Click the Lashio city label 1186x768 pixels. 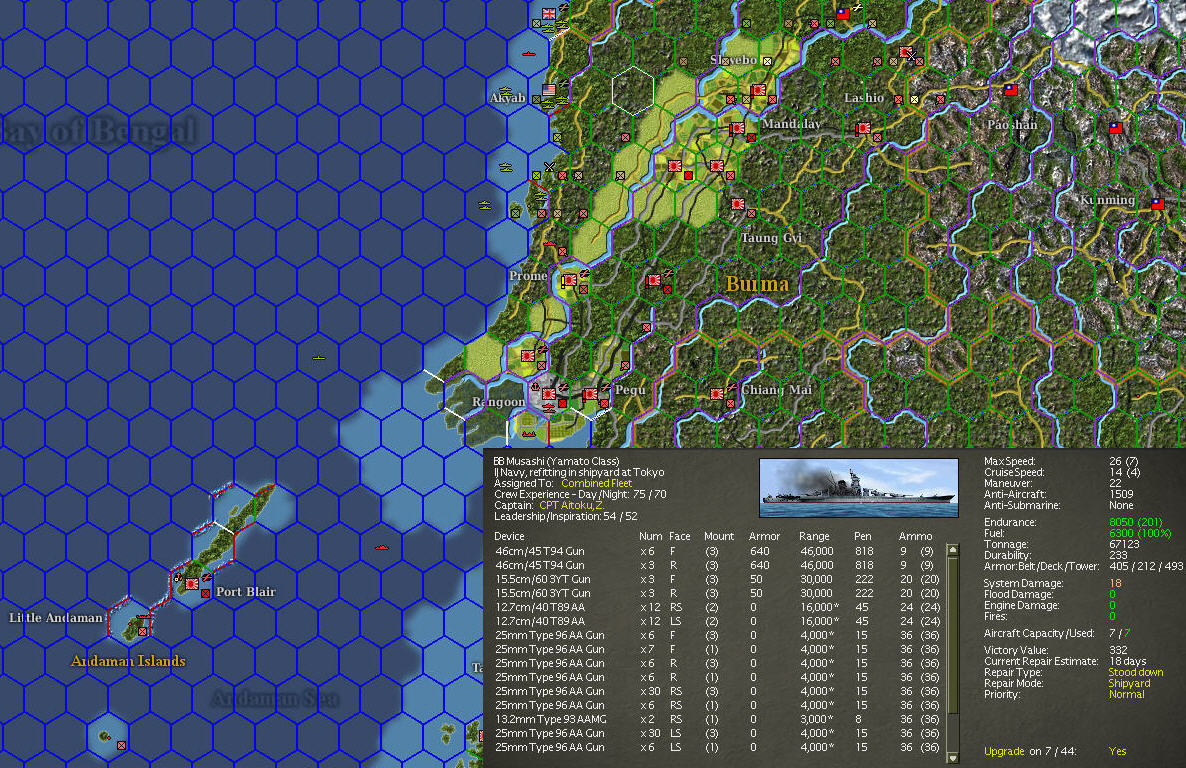tap(864, 98)
